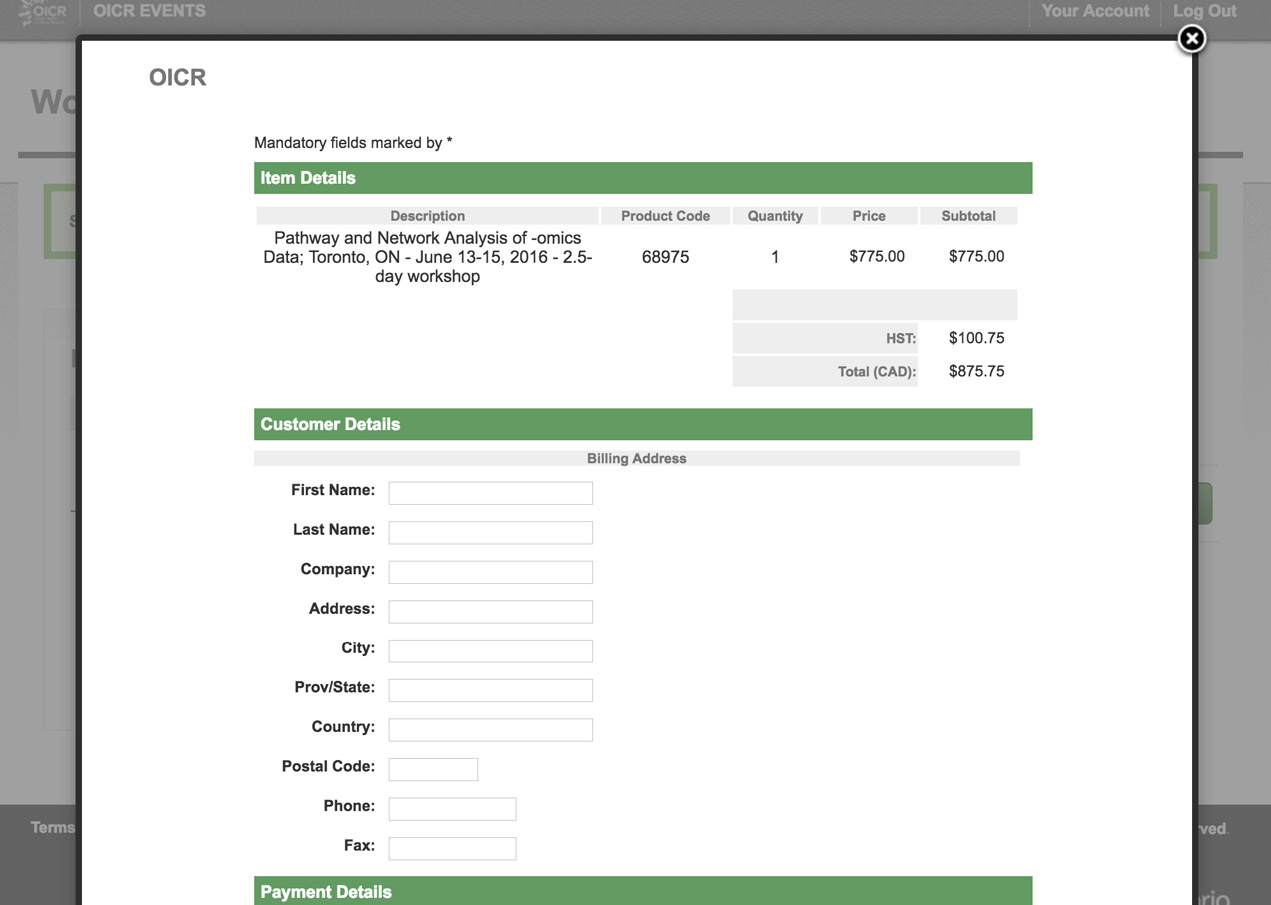Click into the Fax field

(452, 848)
